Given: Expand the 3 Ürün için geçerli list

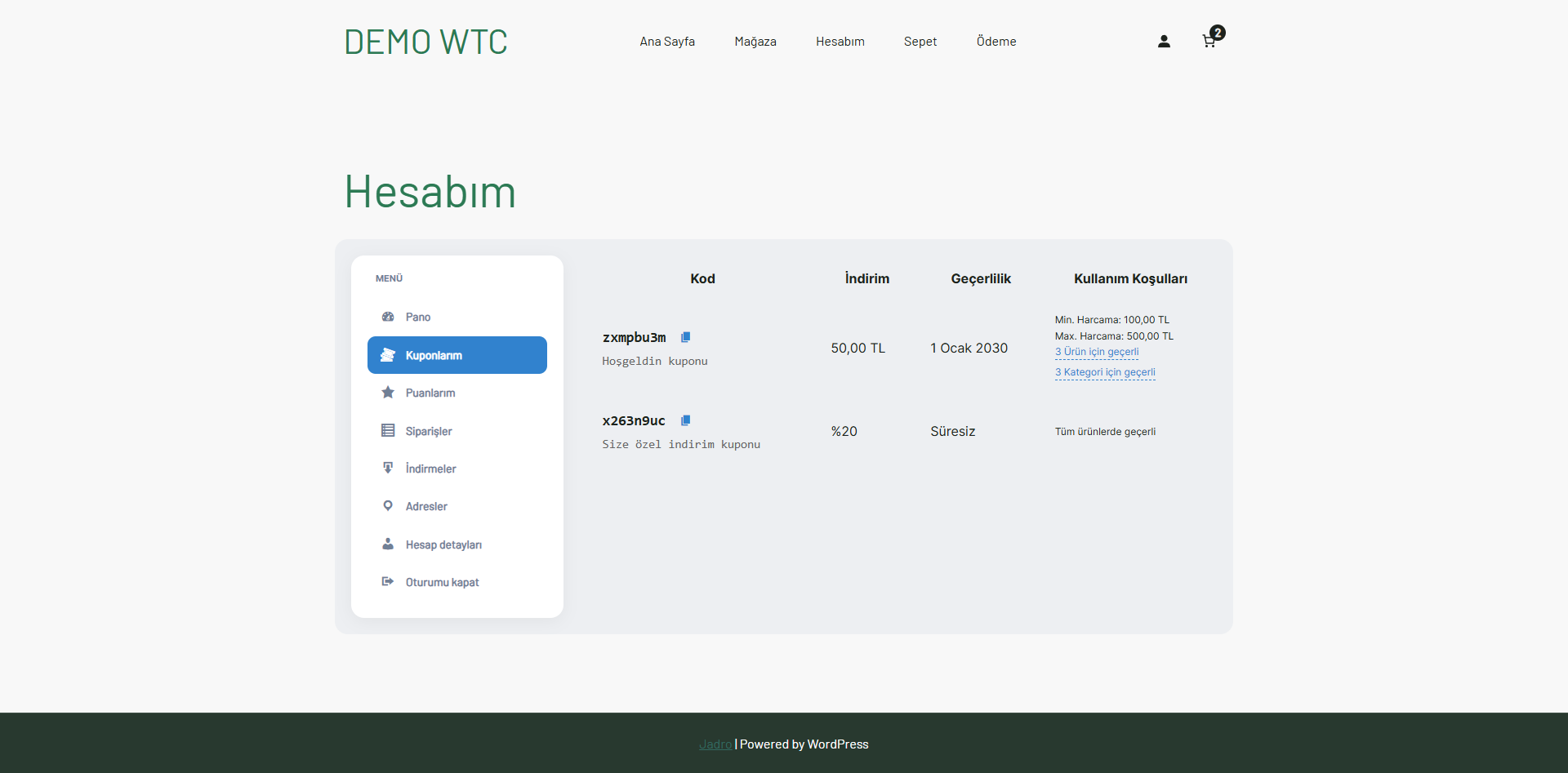Looking at the screenshot, I should (x=1096, y=352).
